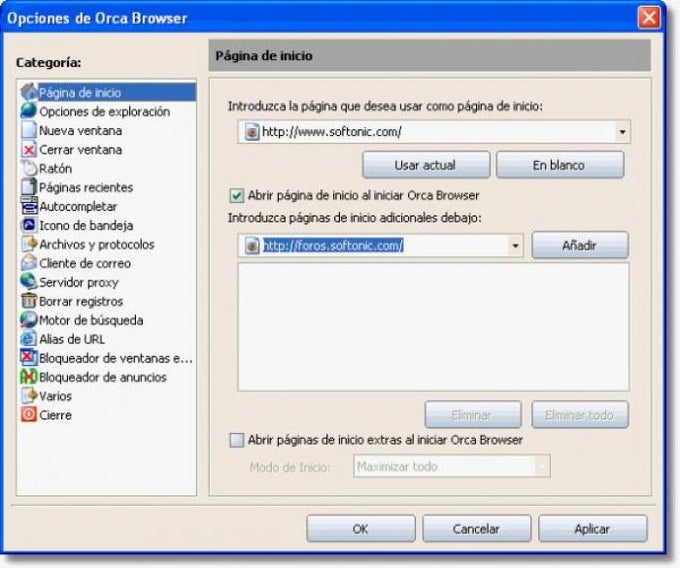Screen dimensions: 680x568
Task: Click the green icon for Bloqueador de anuncios
Action: coord(29,377)
